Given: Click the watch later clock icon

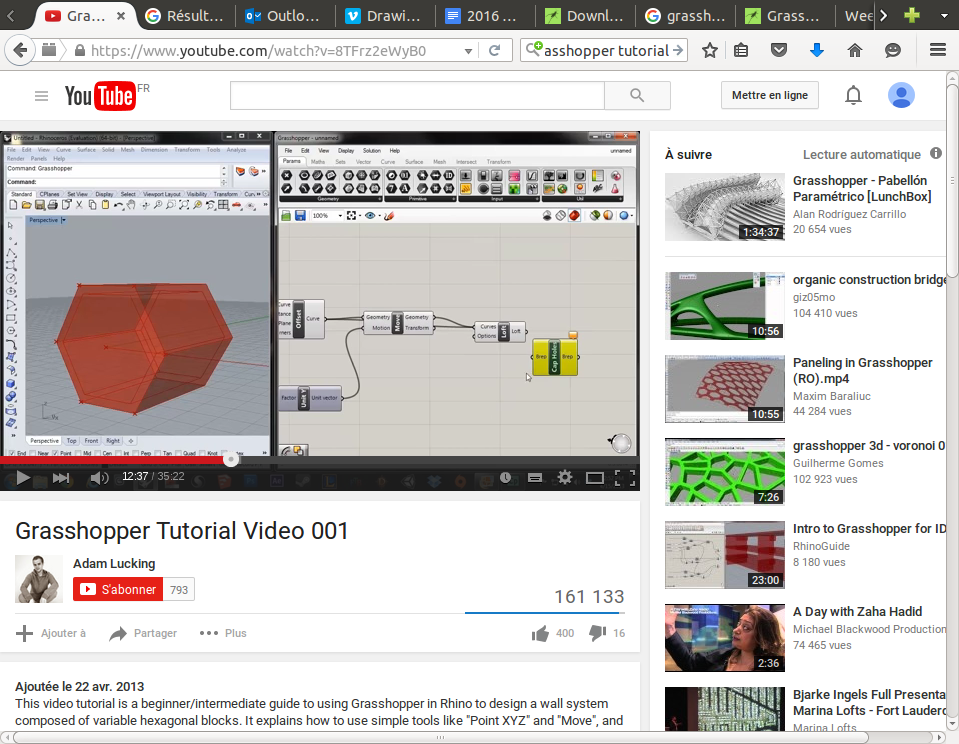Looking at the screenshot, I should pos(505,478).
